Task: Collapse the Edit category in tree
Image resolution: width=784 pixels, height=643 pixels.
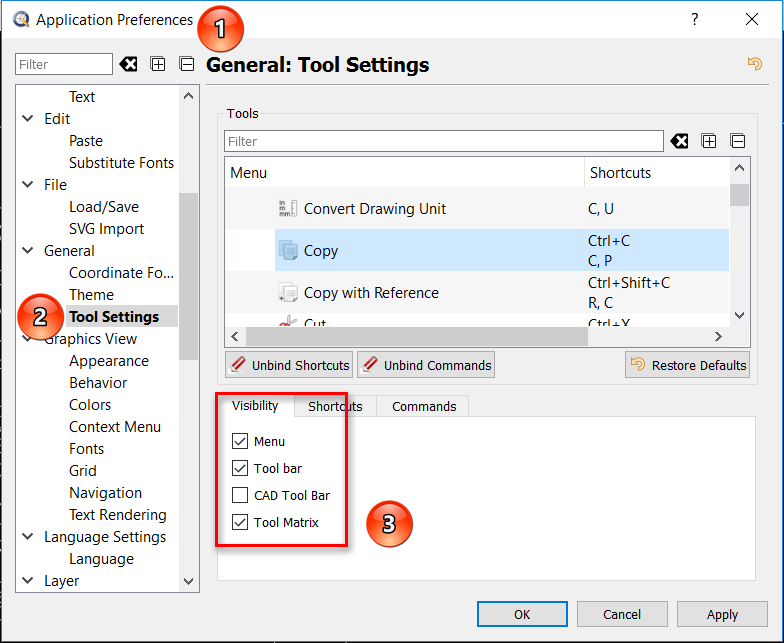Action: (28, 119)
